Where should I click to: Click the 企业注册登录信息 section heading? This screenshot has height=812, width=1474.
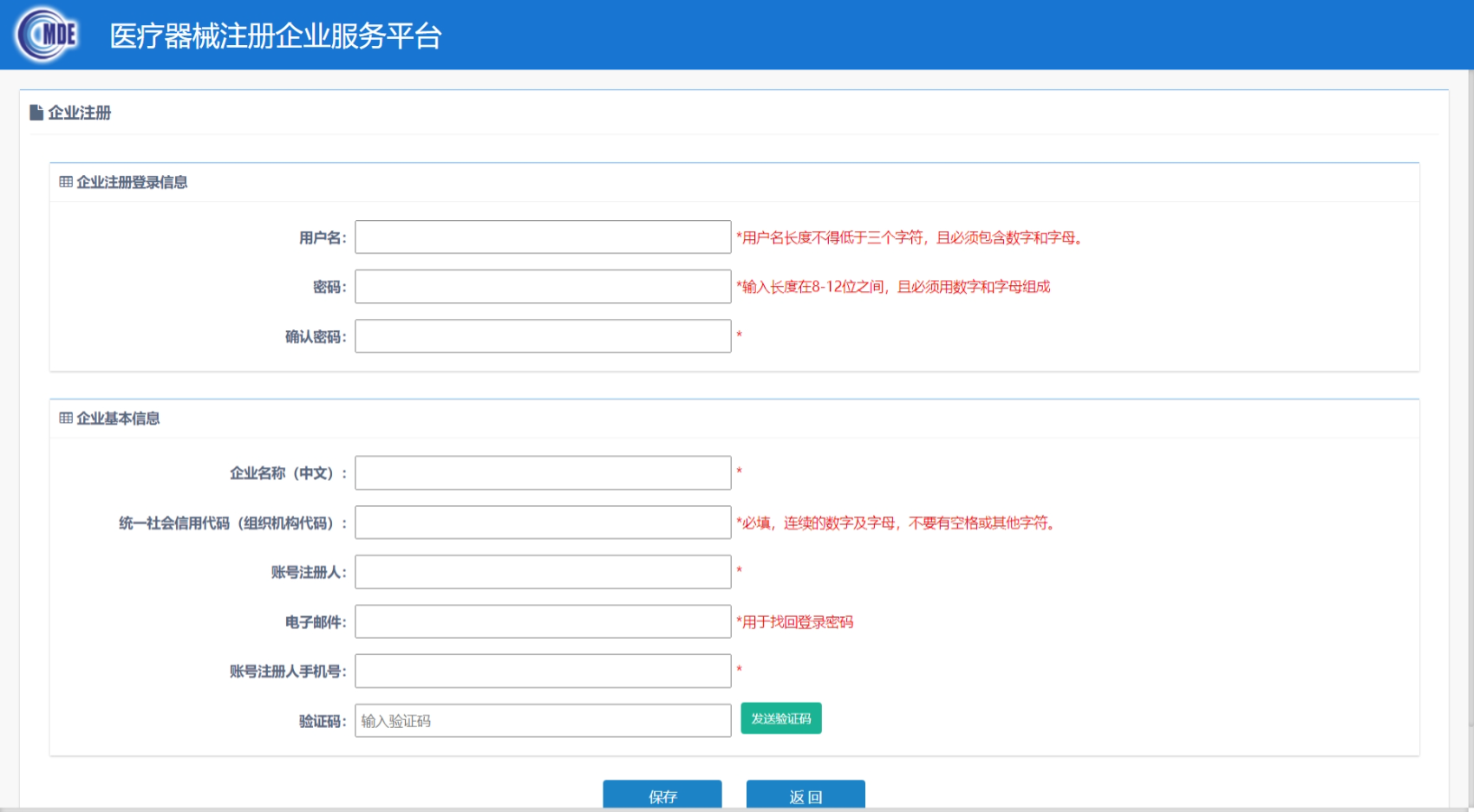(132, 182)
